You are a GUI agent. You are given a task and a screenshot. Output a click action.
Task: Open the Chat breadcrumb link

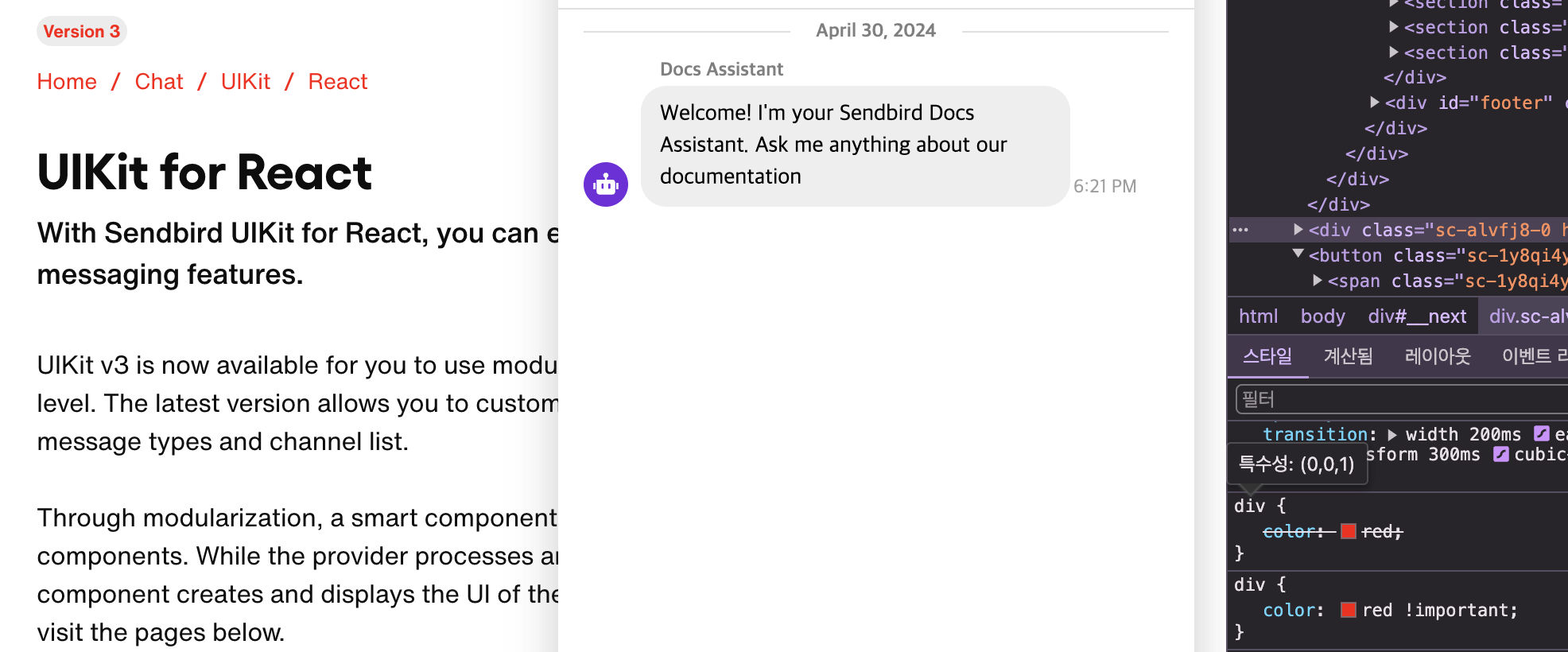coord(159,82)
